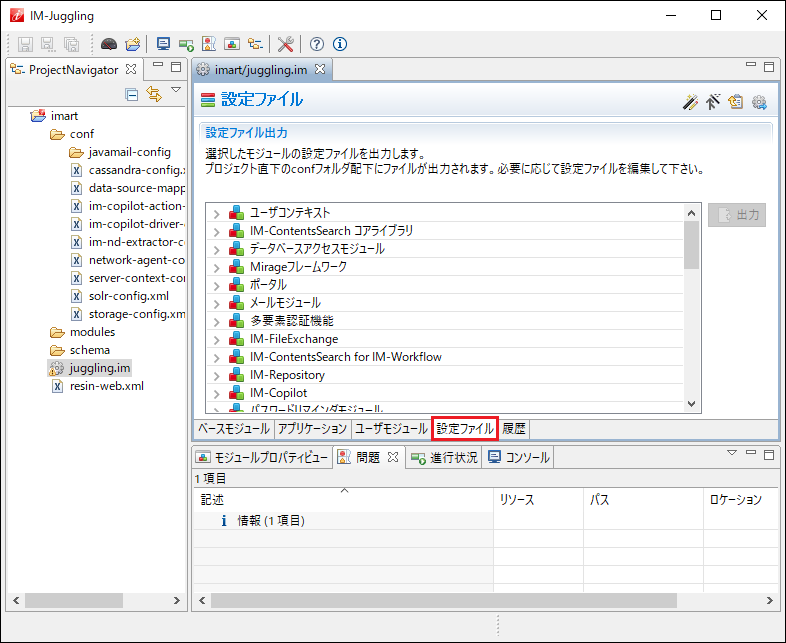Image resolution: width=786 pixels, height=643 pixels.
Task: Open the problems panel view menu arrow
Action: point(732,453)
